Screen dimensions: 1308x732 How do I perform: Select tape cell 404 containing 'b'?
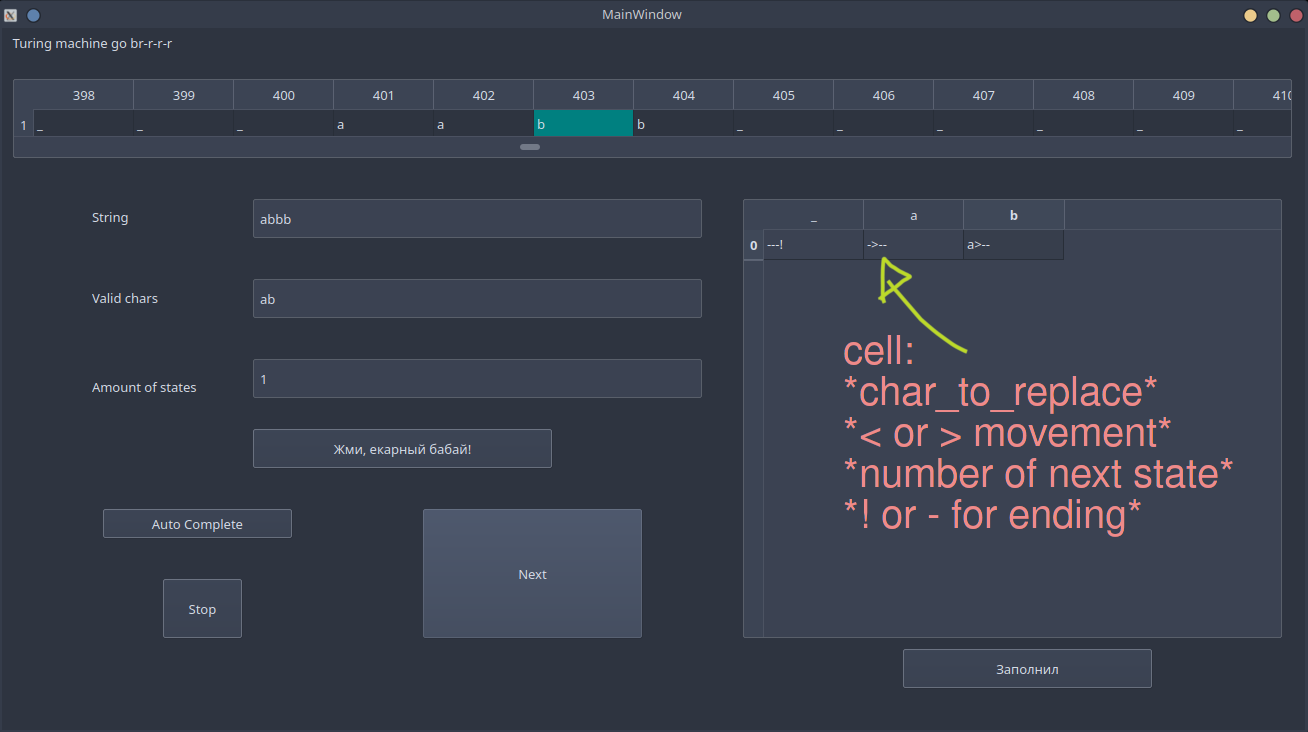[683, 123]
